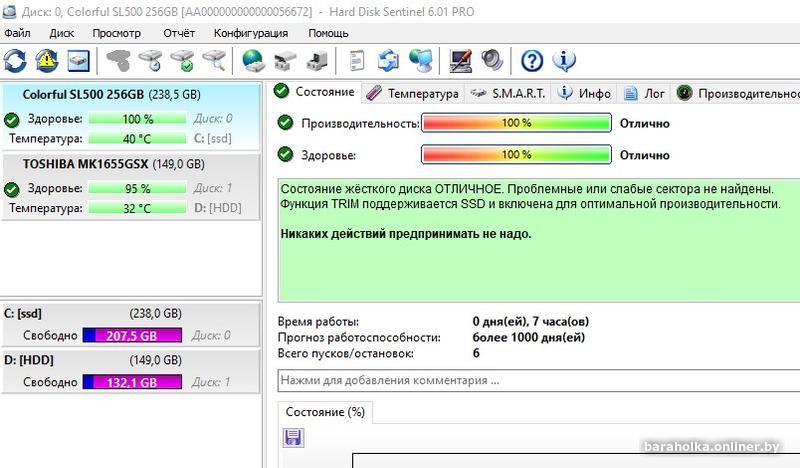Click the disk with magnifying glass icon
The image size is (800, 468).
tap(214, 61)
